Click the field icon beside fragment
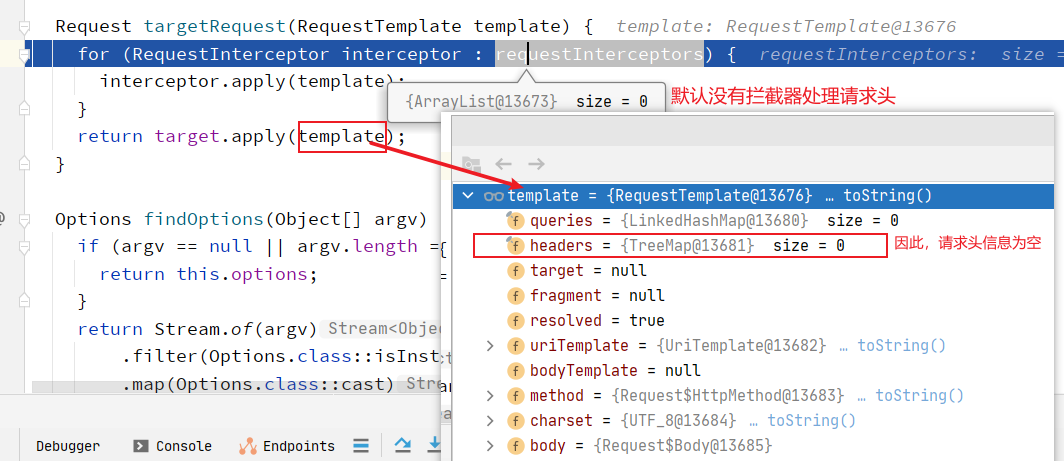This screenshot has width=1064, height=461. pos(516,296)
